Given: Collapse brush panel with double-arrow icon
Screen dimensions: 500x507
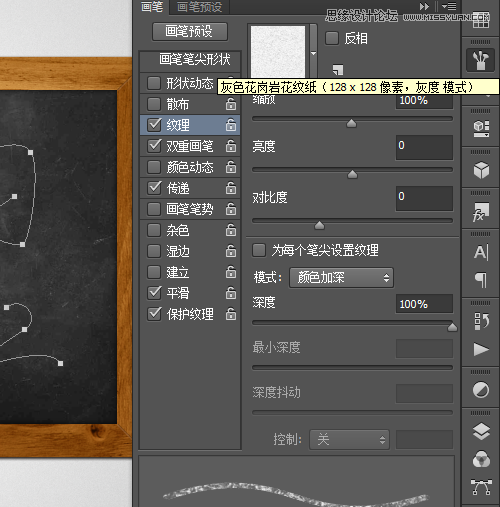Looking at the screenshot, I should [424, 6].
